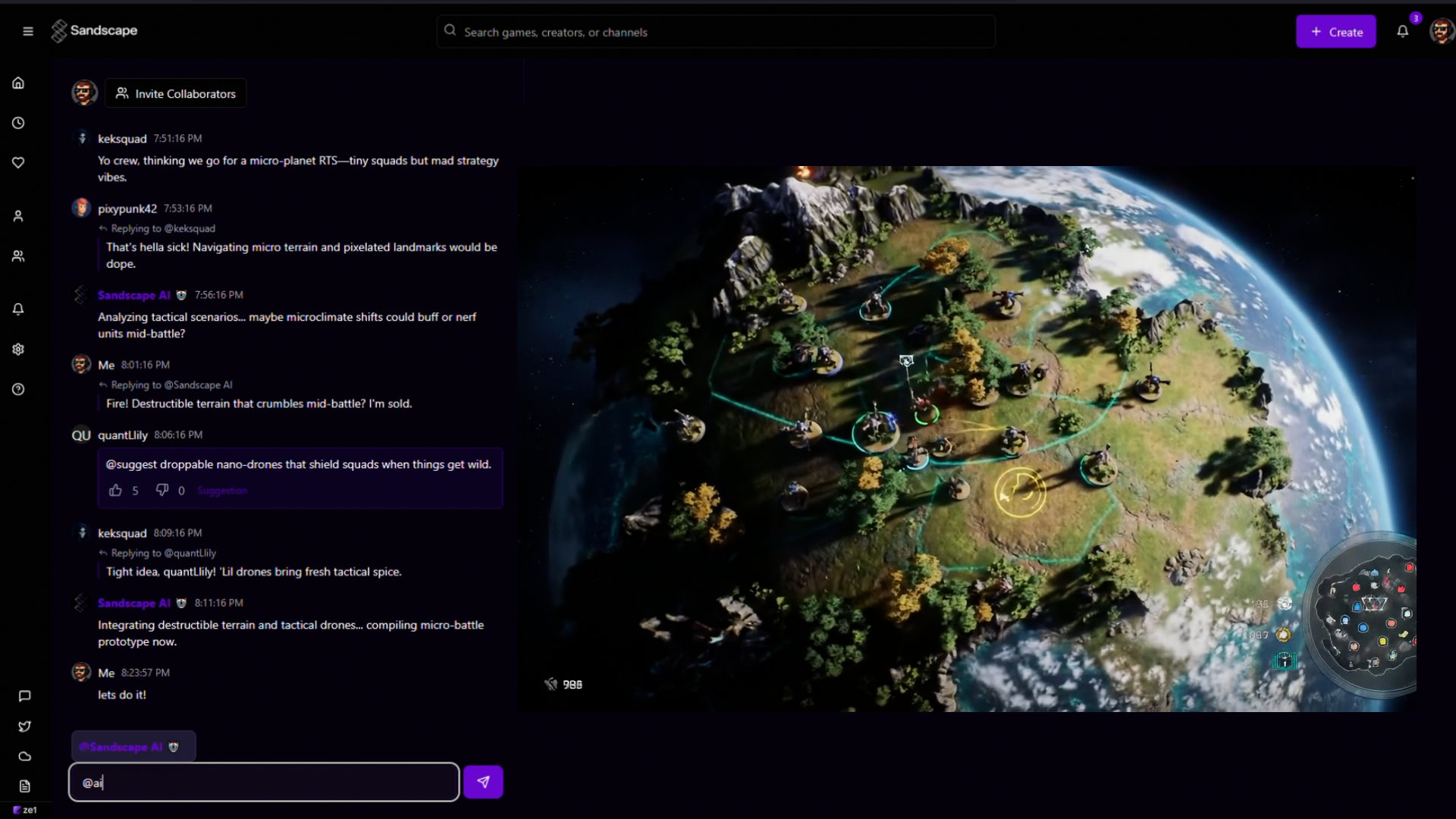This screenshot has width=1456, height=819.
Task: Open the History clock sidebar icon
Action: point(18,123)
